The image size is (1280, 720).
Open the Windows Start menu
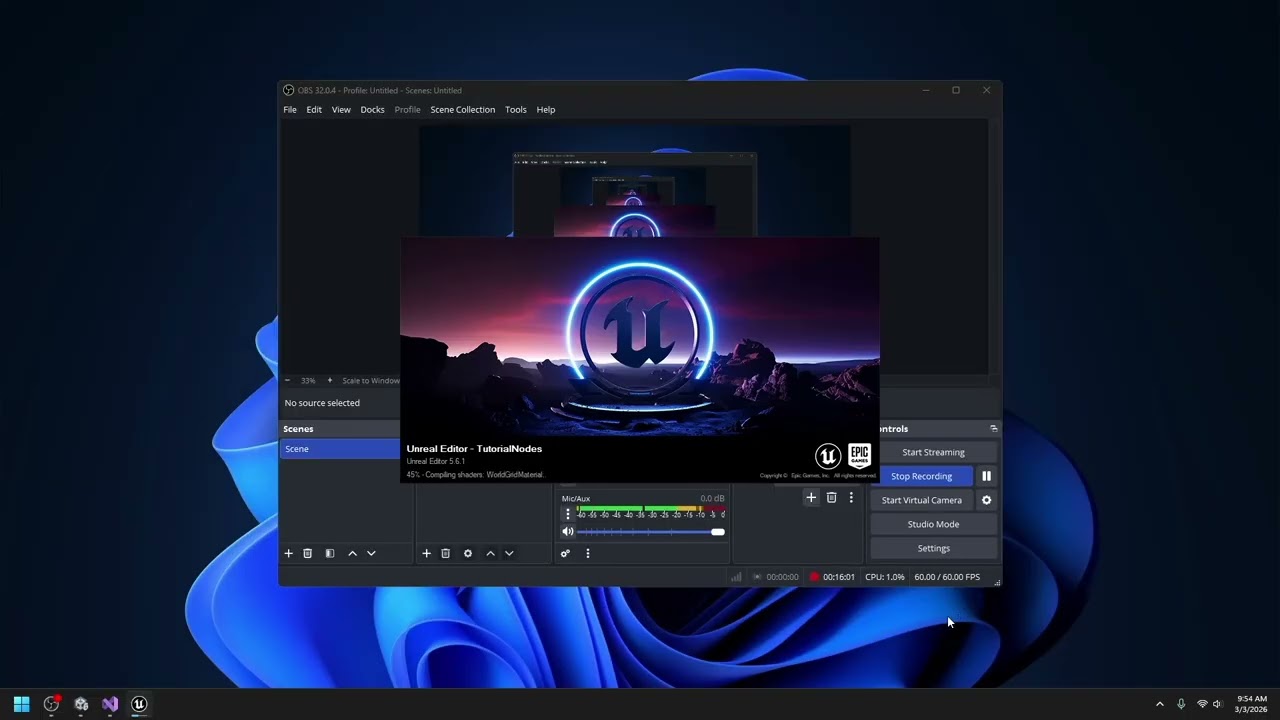point(21,704)
